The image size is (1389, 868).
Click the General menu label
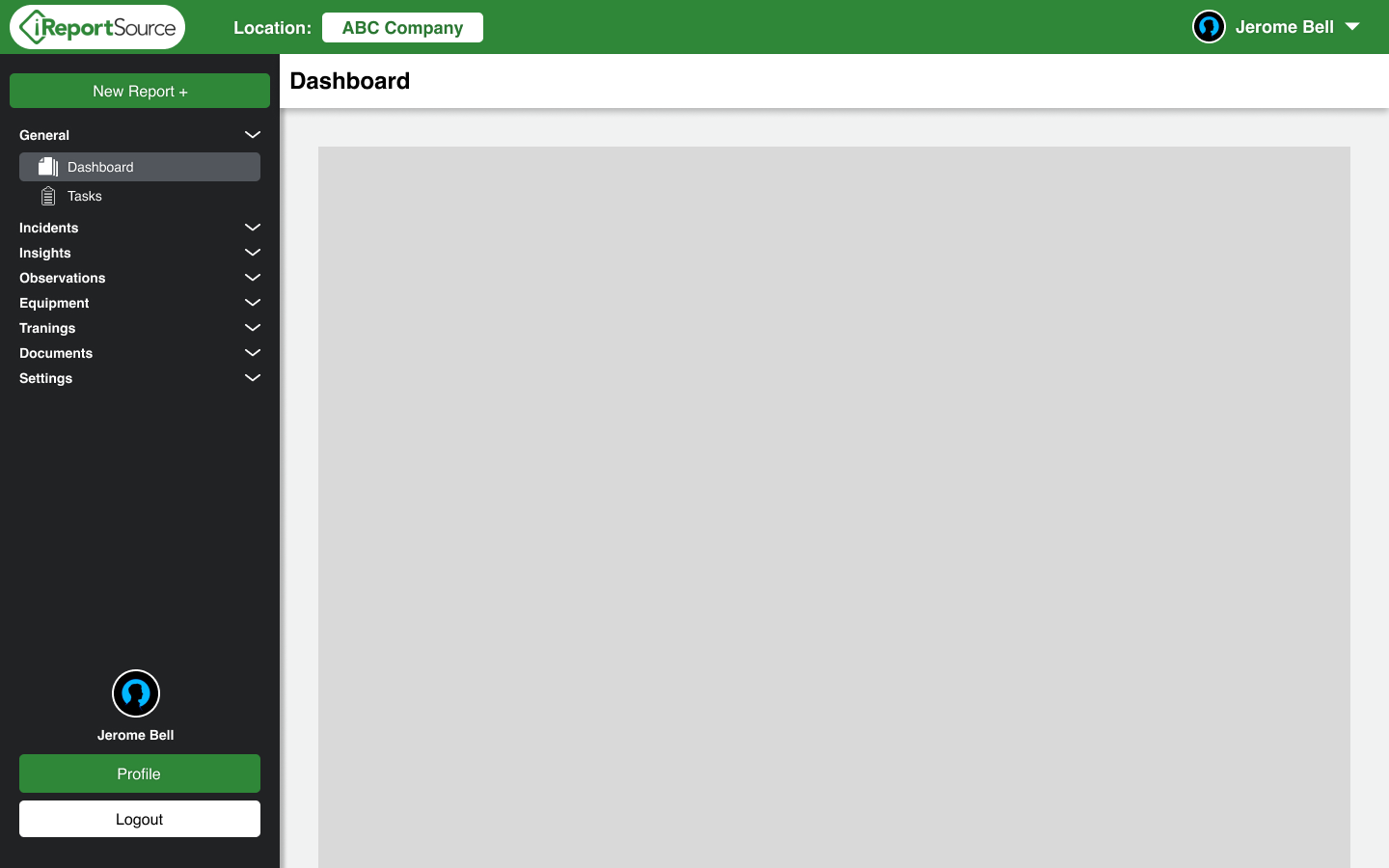coord(44,135)
